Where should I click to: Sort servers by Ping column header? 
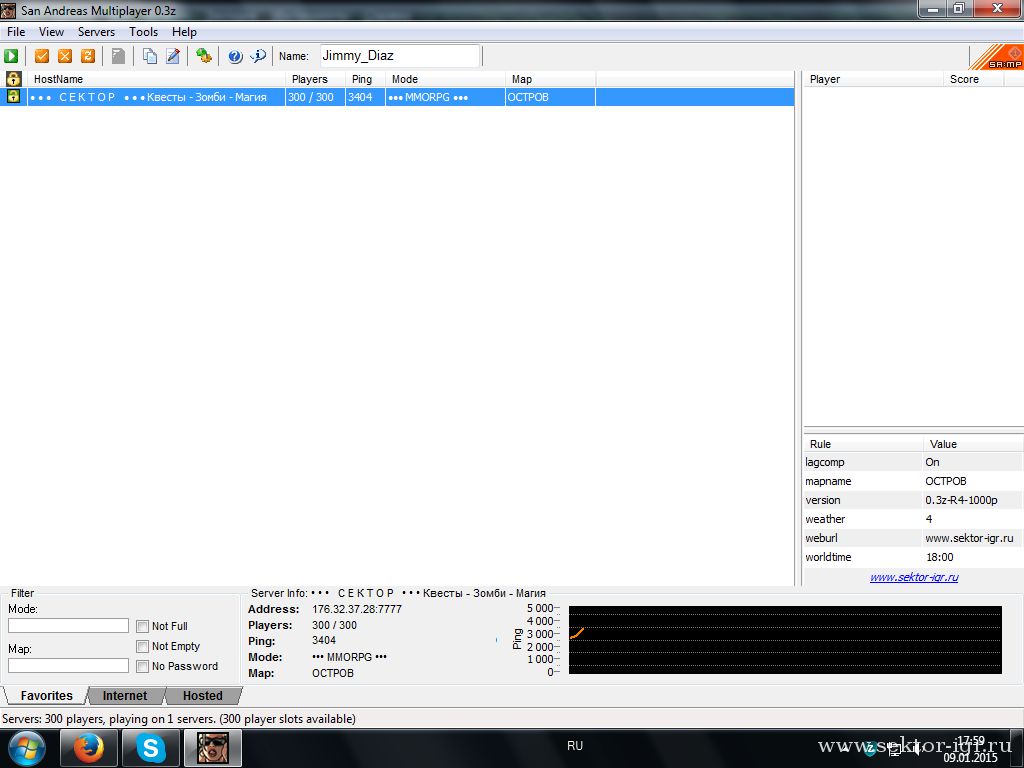[365, 79]
